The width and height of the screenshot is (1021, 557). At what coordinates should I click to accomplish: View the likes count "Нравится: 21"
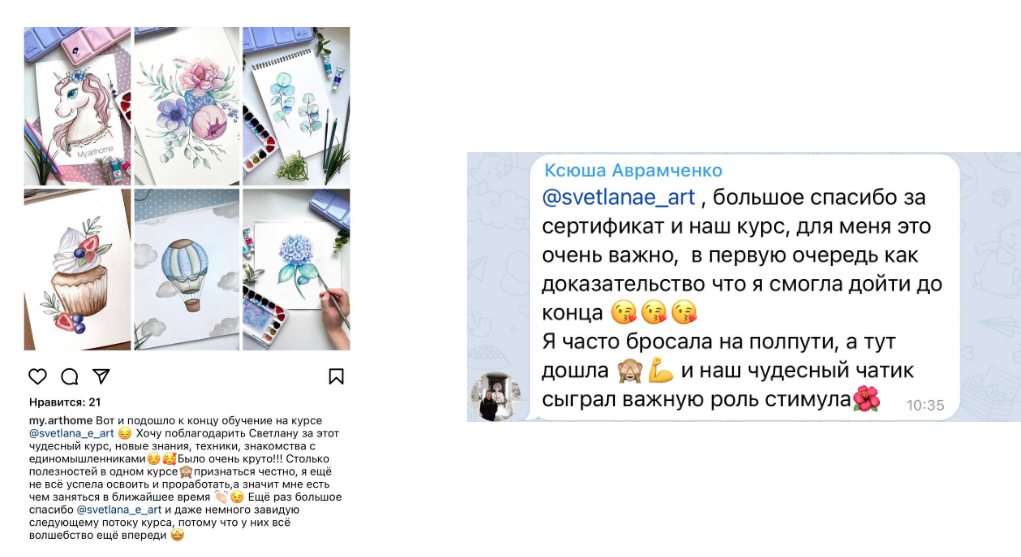pos(65,402)
